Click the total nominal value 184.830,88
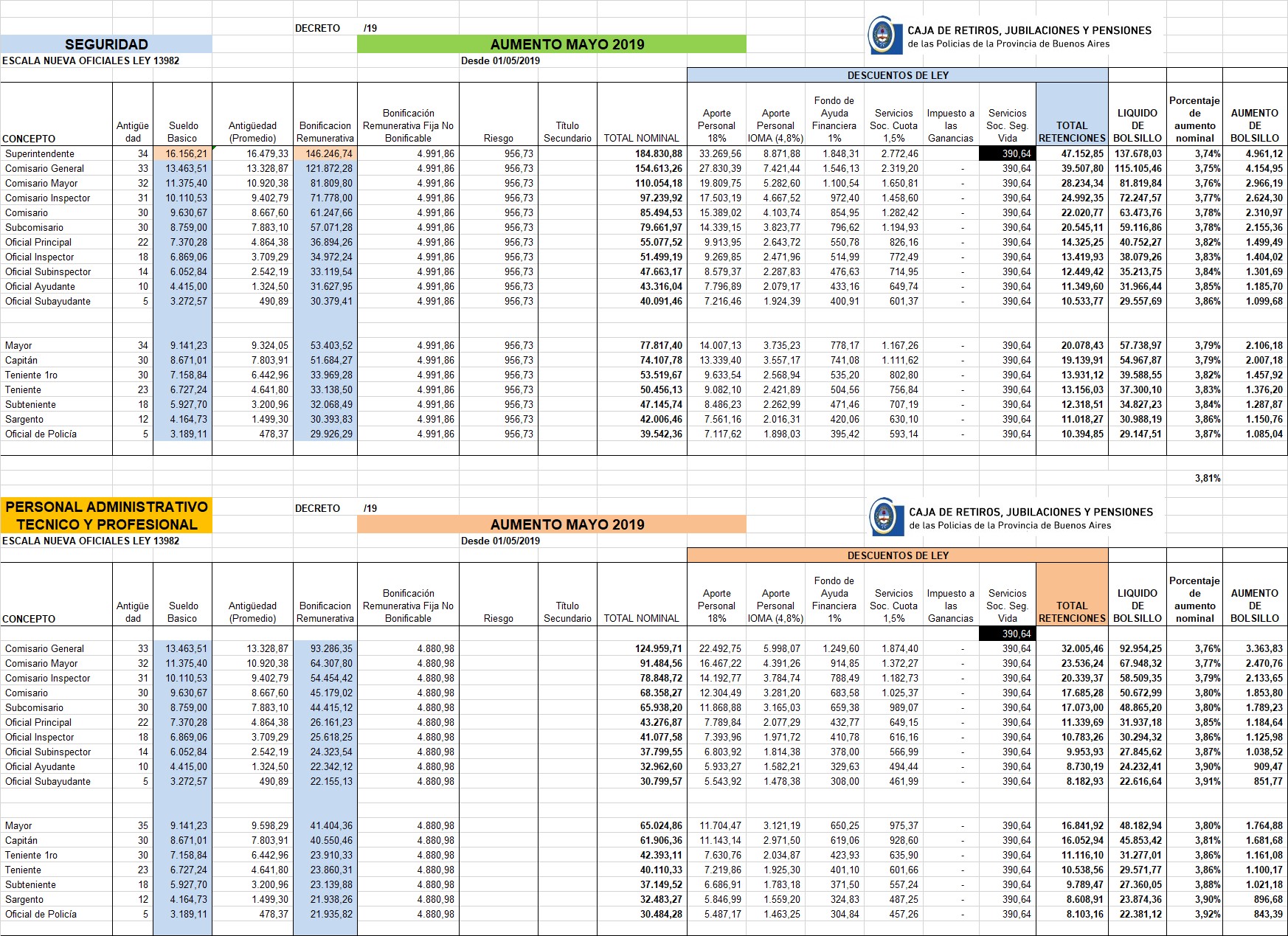This screenshot has width=1288, height=936. 642,153
